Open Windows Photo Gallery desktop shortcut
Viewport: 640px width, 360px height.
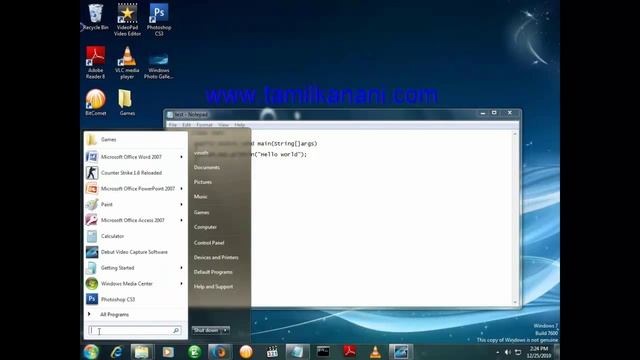tap(159, 65)
